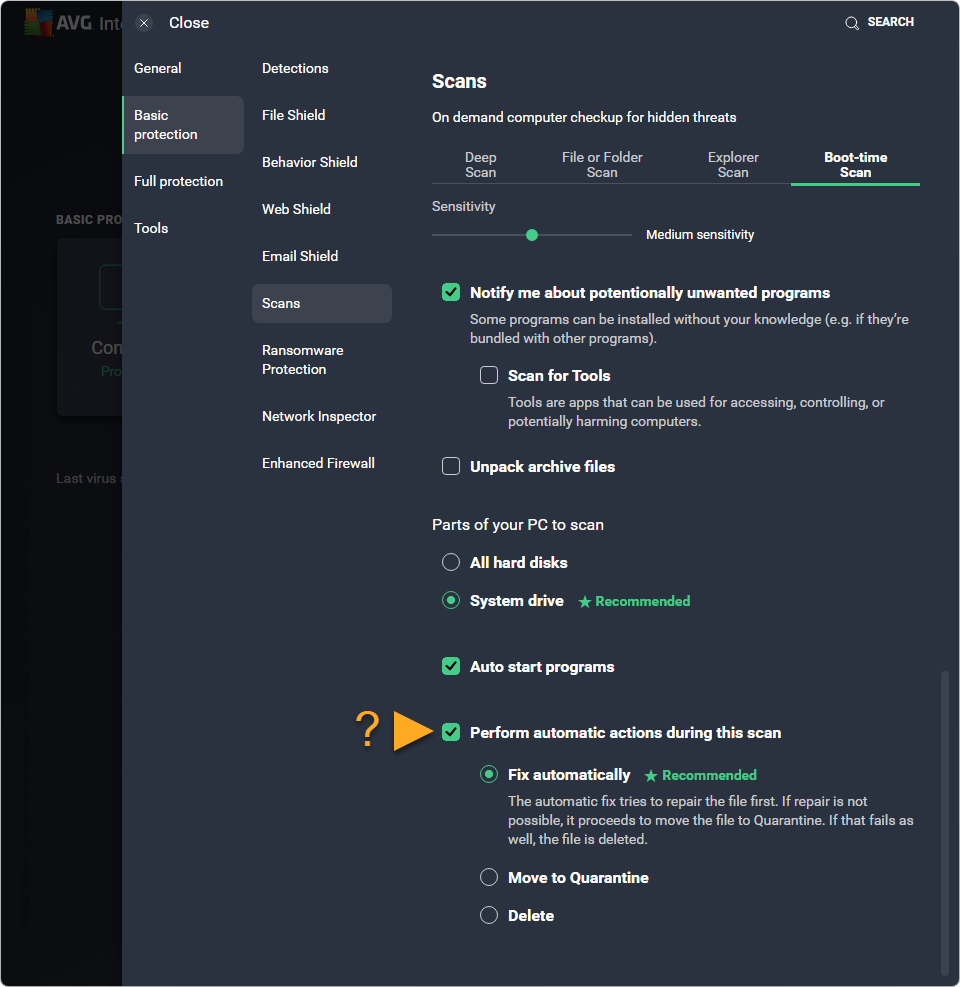The width and height of the screenshot is (960, 987).
Task: Select the Delete radio button
Action: point(488,915)
